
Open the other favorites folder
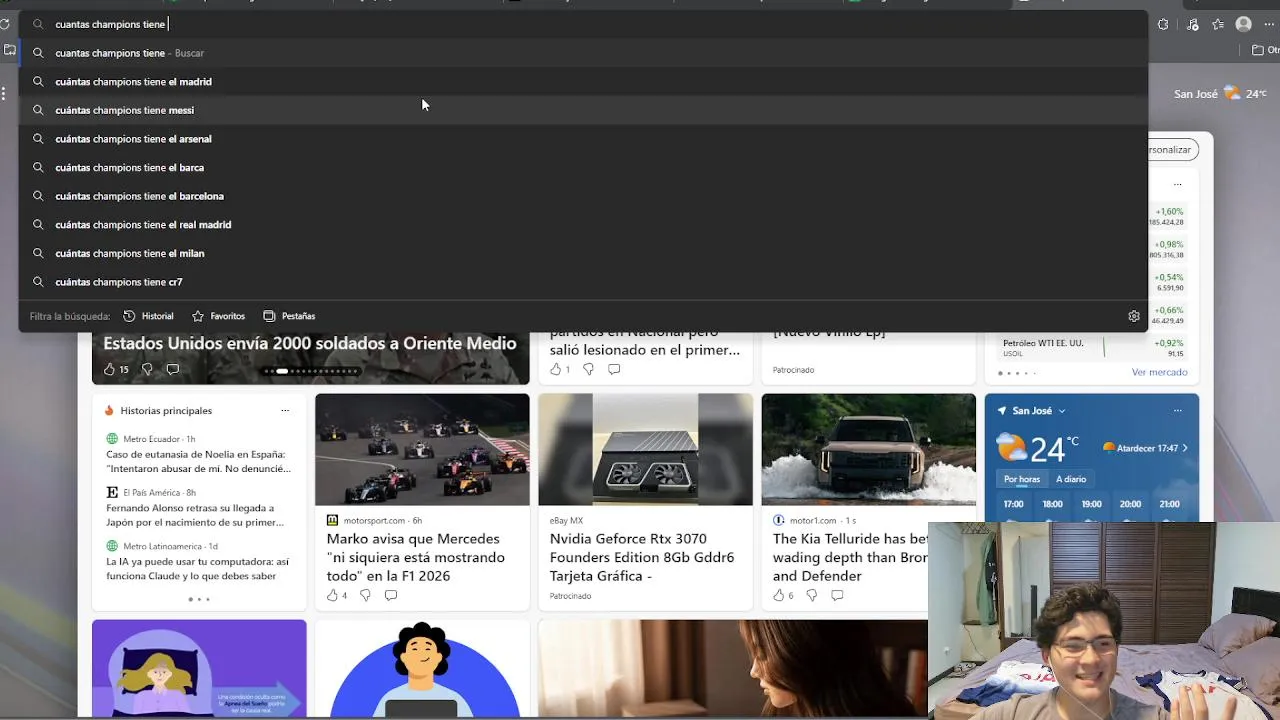click(1265, 50)
